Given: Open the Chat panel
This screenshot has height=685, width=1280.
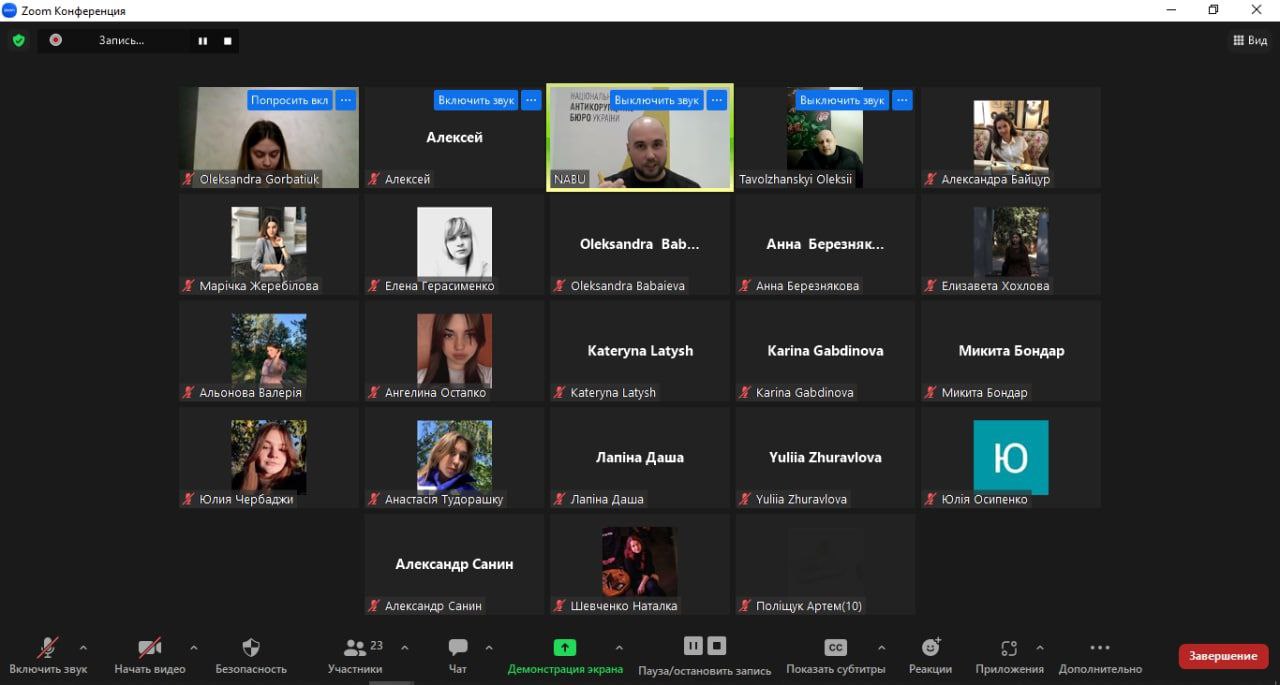Looking at the screenshot, I should click(x=458, y=648).
